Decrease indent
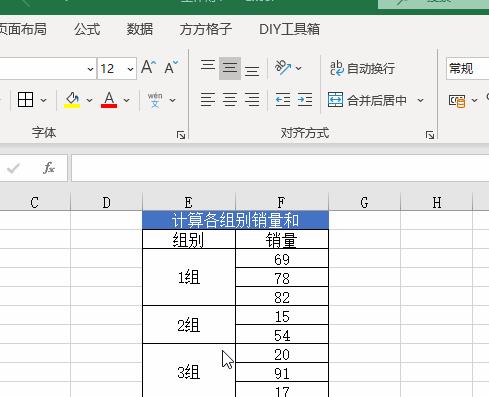The width and height of the screenshot is (489, 397). (283, 99)
